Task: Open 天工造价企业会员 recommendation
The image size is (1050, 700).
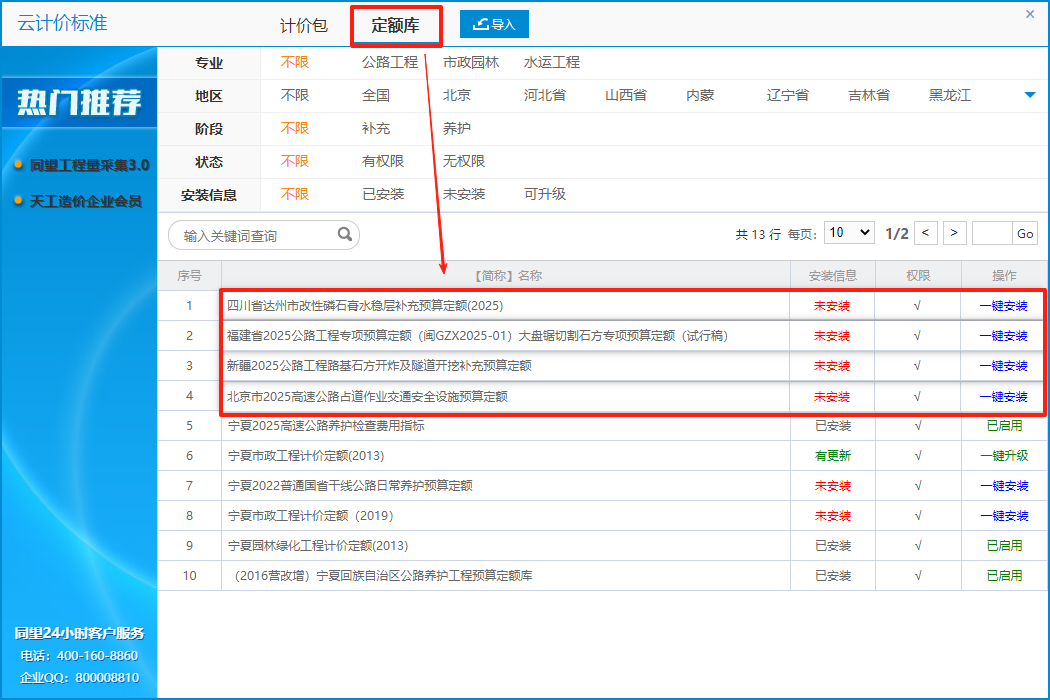Action: click(85, 202)
